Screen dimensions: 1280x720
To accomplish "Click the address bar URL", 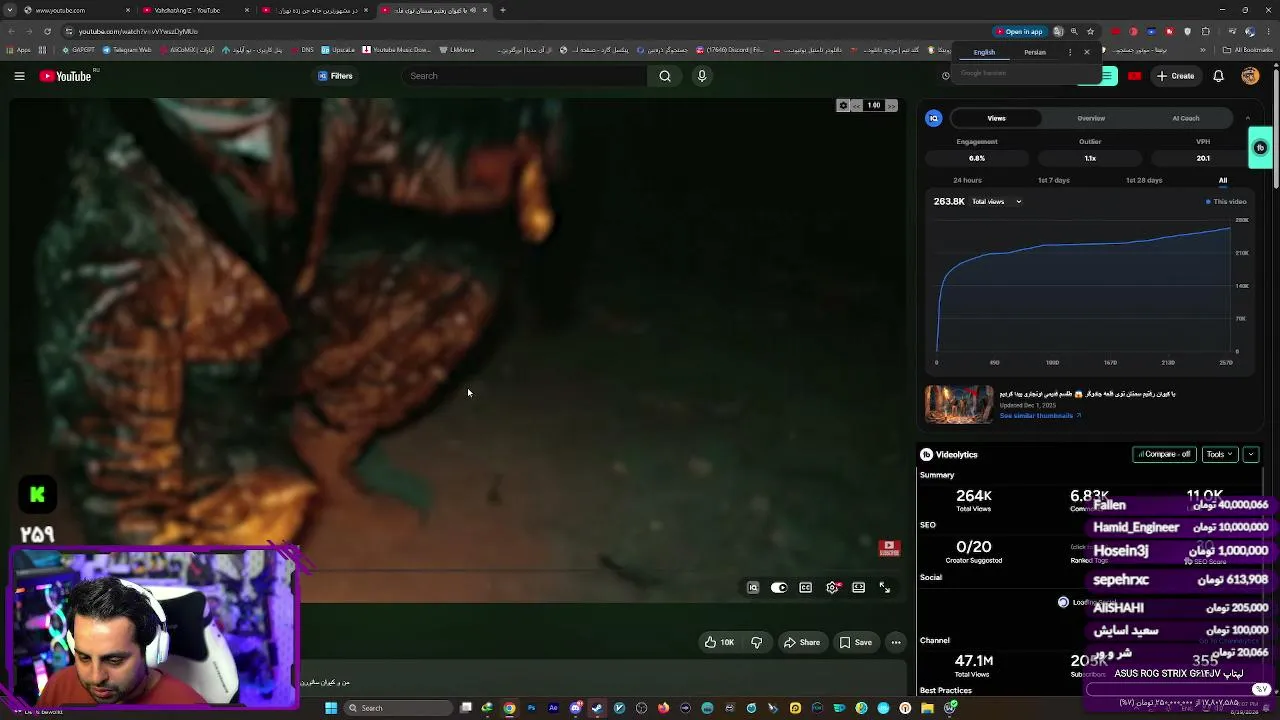I will tap(138, 31).
